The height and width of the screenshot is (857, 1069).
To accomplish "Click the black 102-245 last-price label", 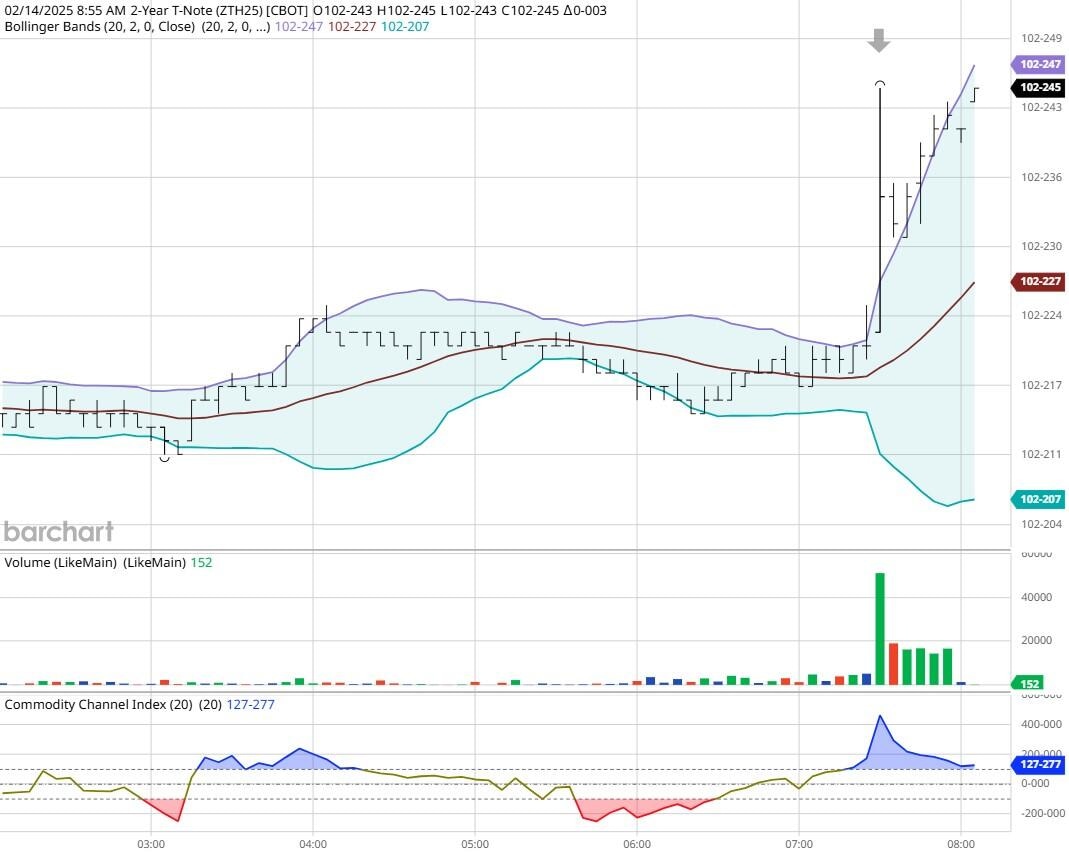I will pyautogui.click(x=1037, y=88).
